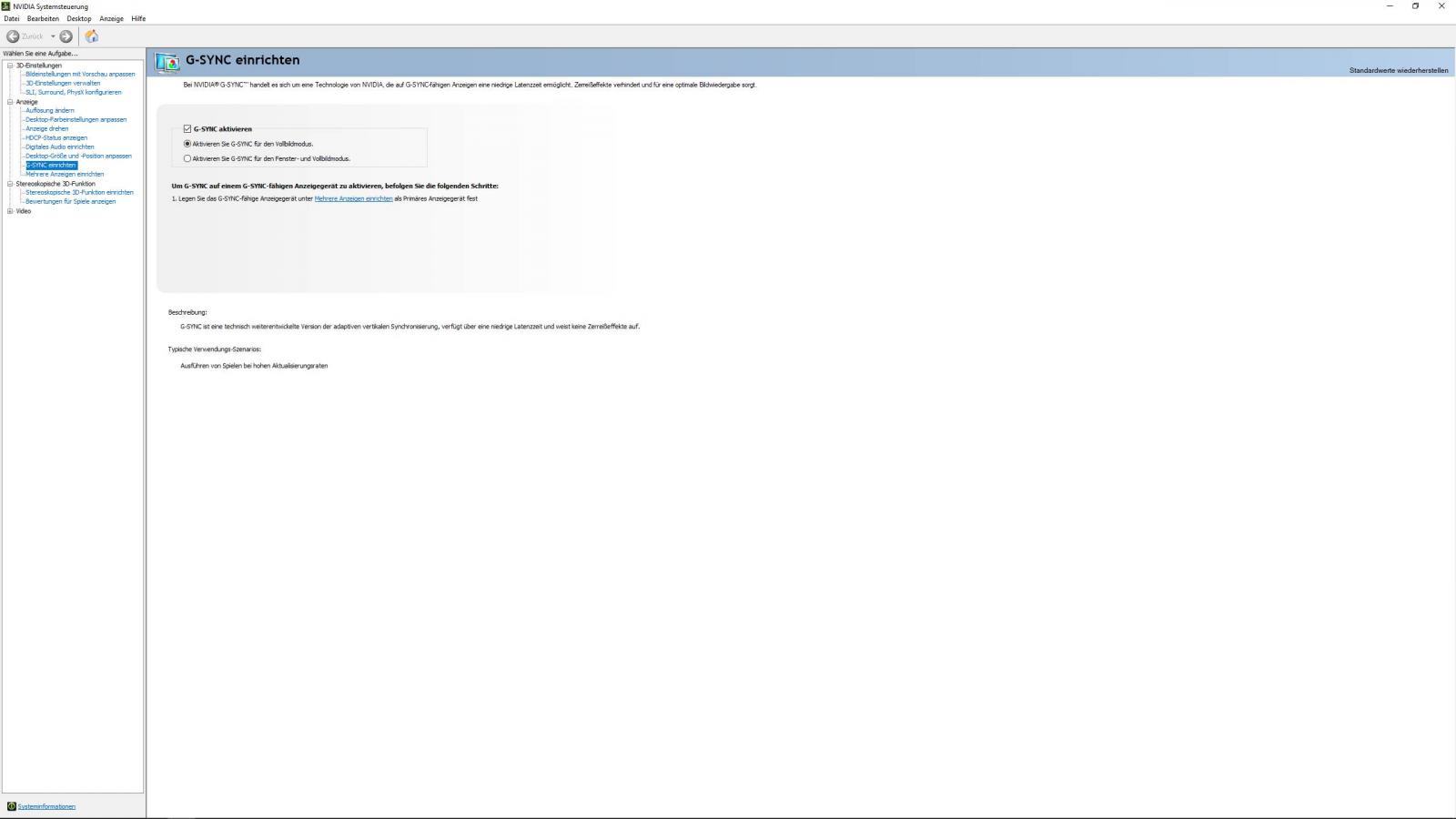
Task: Select Digitales Audio einrichten
Action: pos(59,147)
